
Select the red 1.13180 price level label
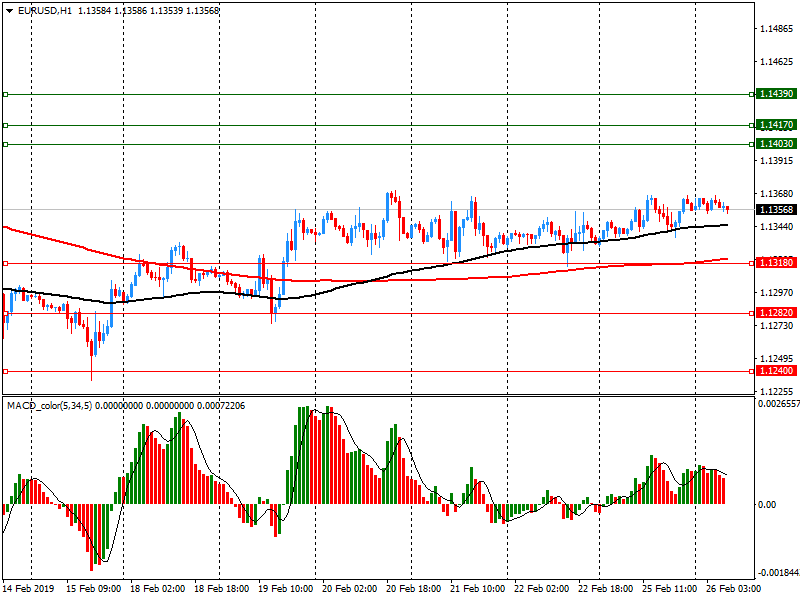[776, 263]
